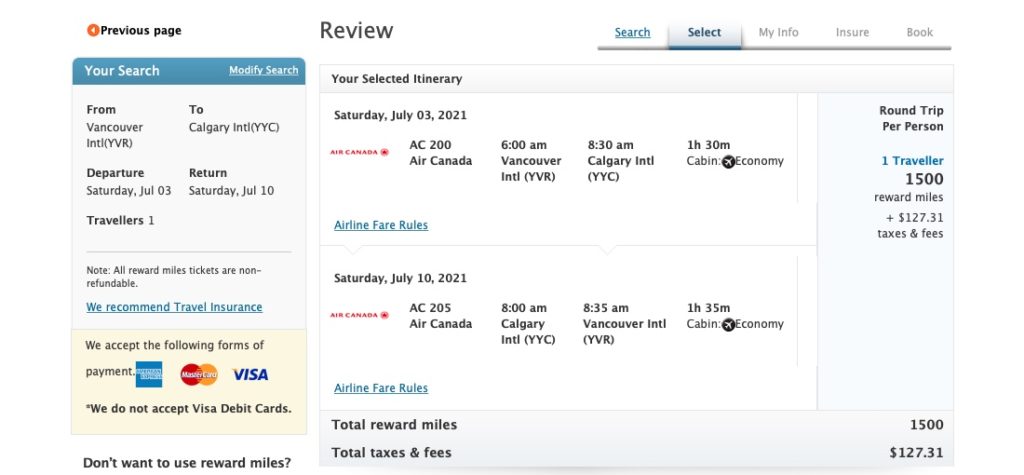
Task: Click the VISA logo
Action: click(x=250, y=374)
